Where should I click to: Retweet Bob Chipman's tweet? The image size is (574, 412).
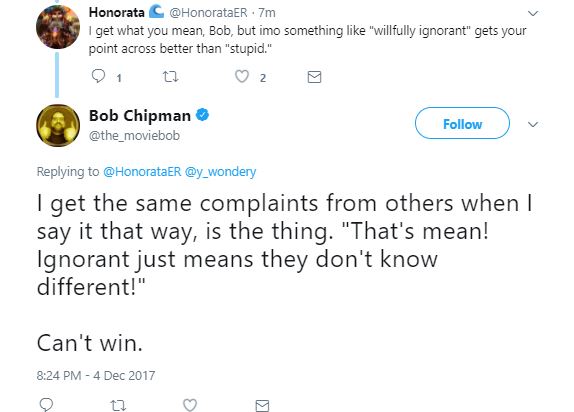coord(118,405)
